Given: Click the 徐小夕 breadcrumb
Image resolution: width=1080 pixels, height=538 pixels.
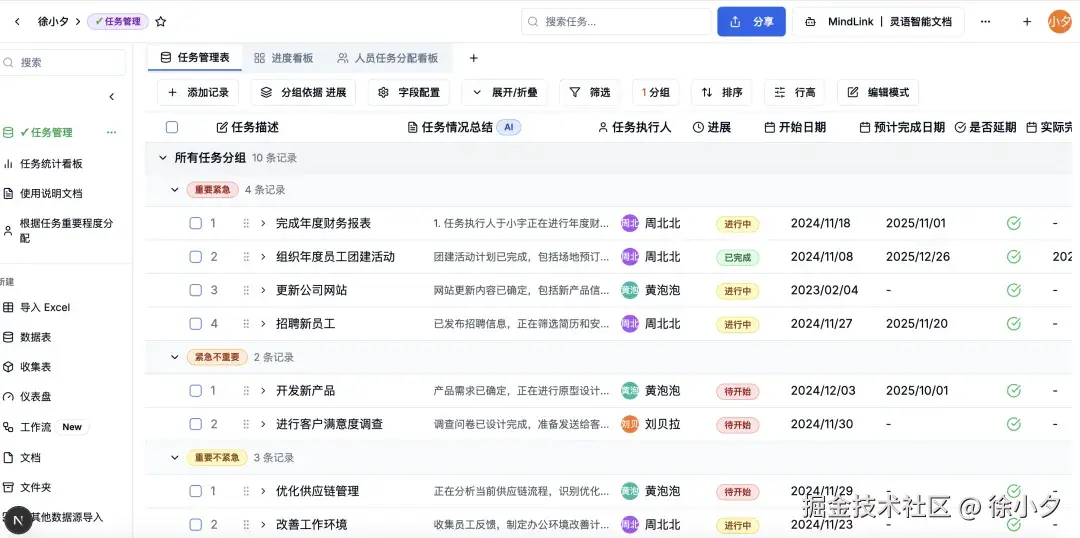Looking at the screenshot, I should [53, 21].
